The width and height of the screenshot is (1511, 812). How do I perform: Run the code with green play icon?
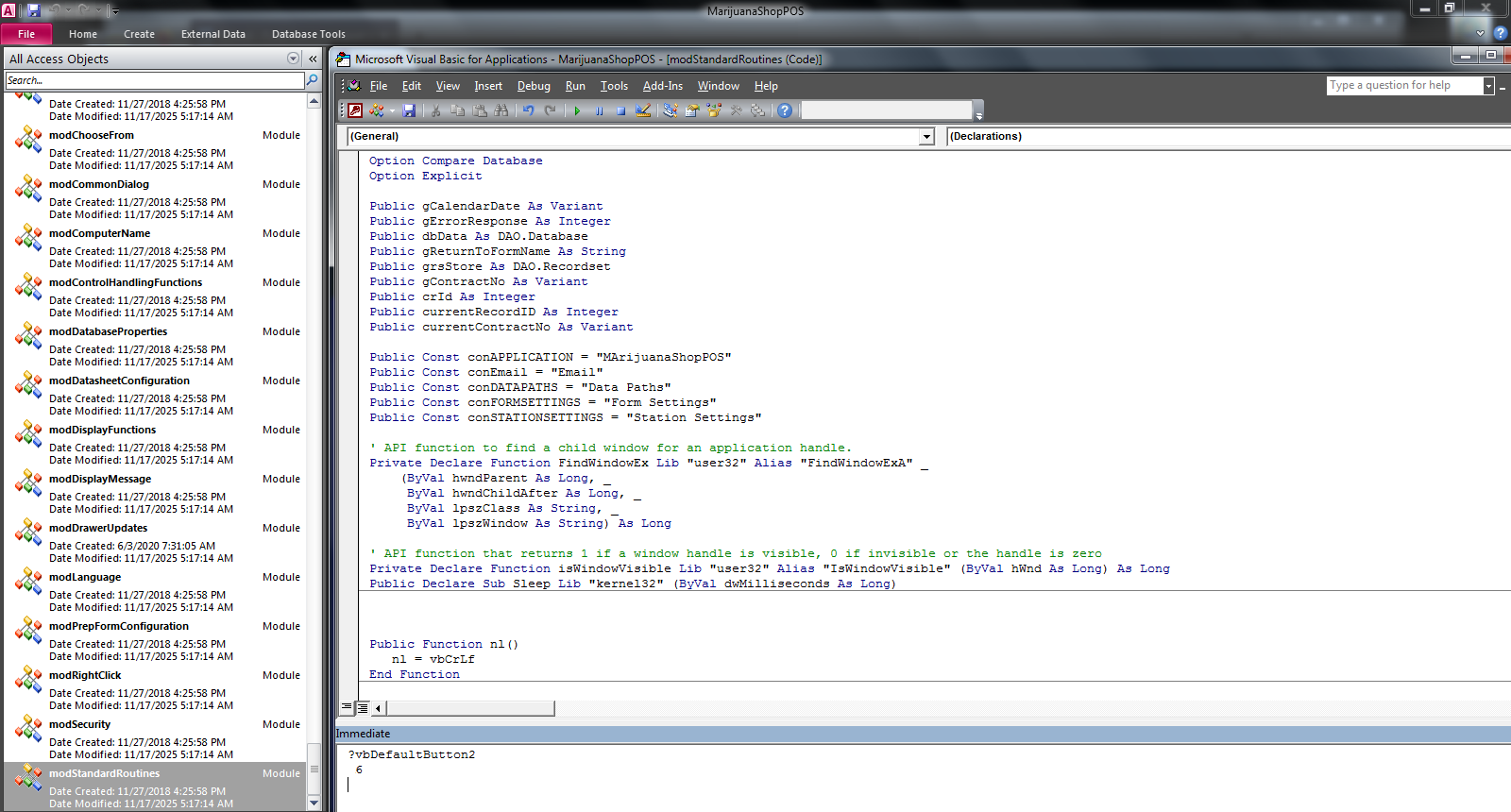pos(577,110)
